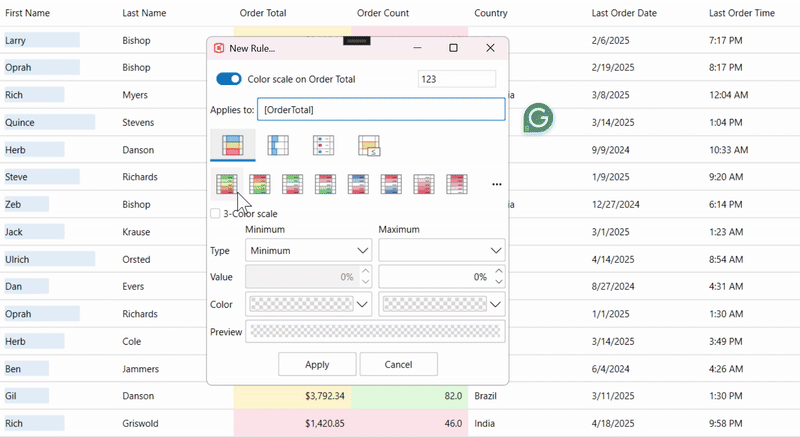Click the Apply button
The height and width of the screenshot is (437, 800).
click(x=317, y=364)
